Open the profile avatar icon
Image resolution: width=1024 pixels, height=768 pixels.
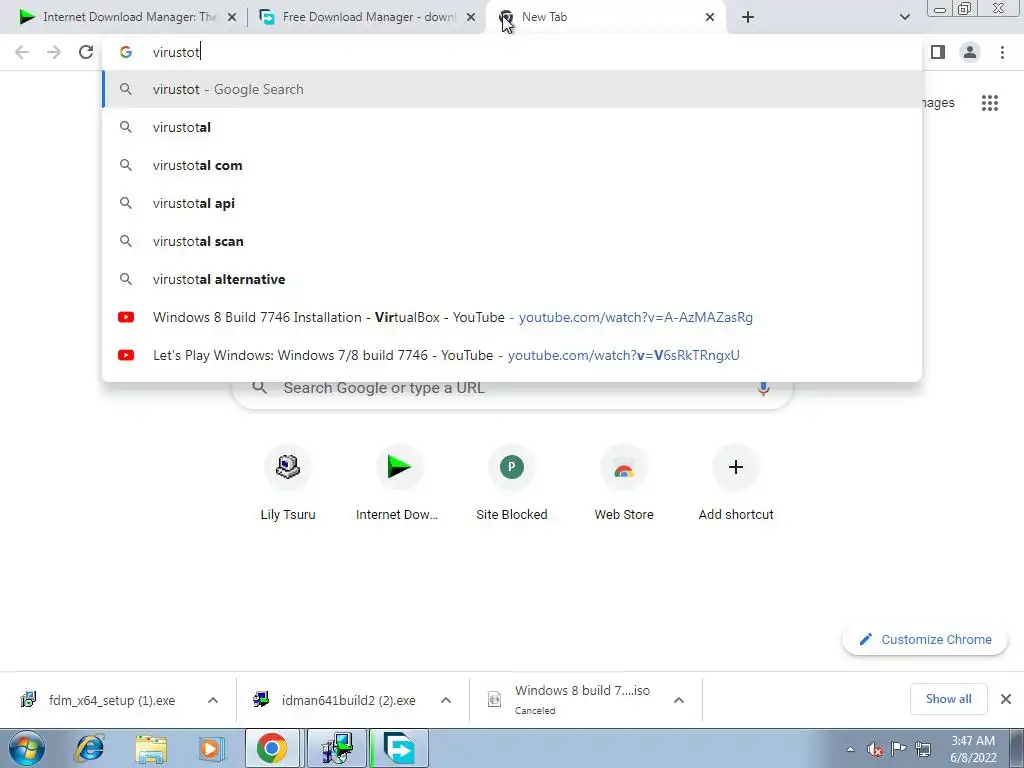970,52
